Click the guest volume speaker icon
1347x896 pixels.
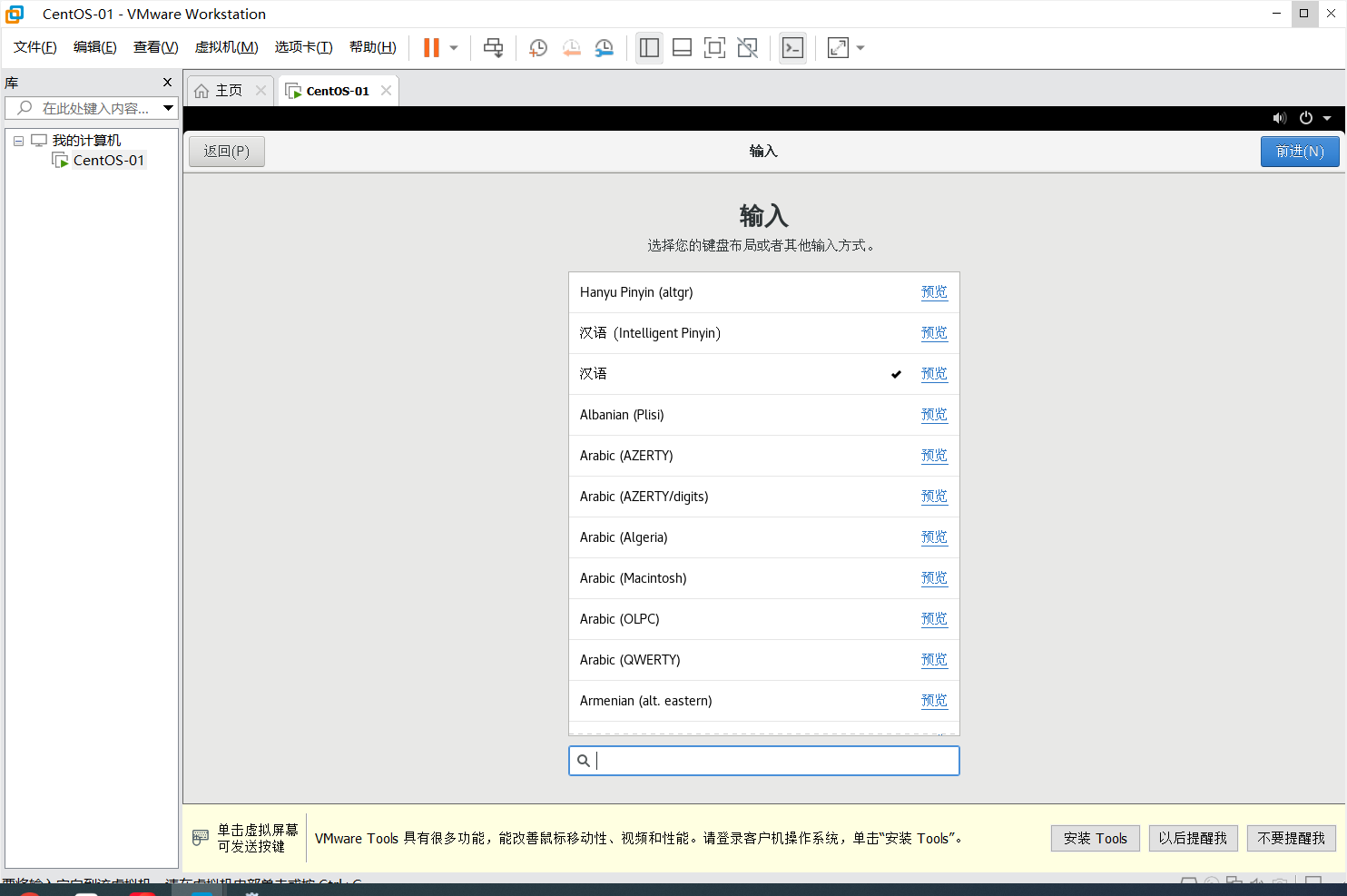click(x=1280, y=118)
